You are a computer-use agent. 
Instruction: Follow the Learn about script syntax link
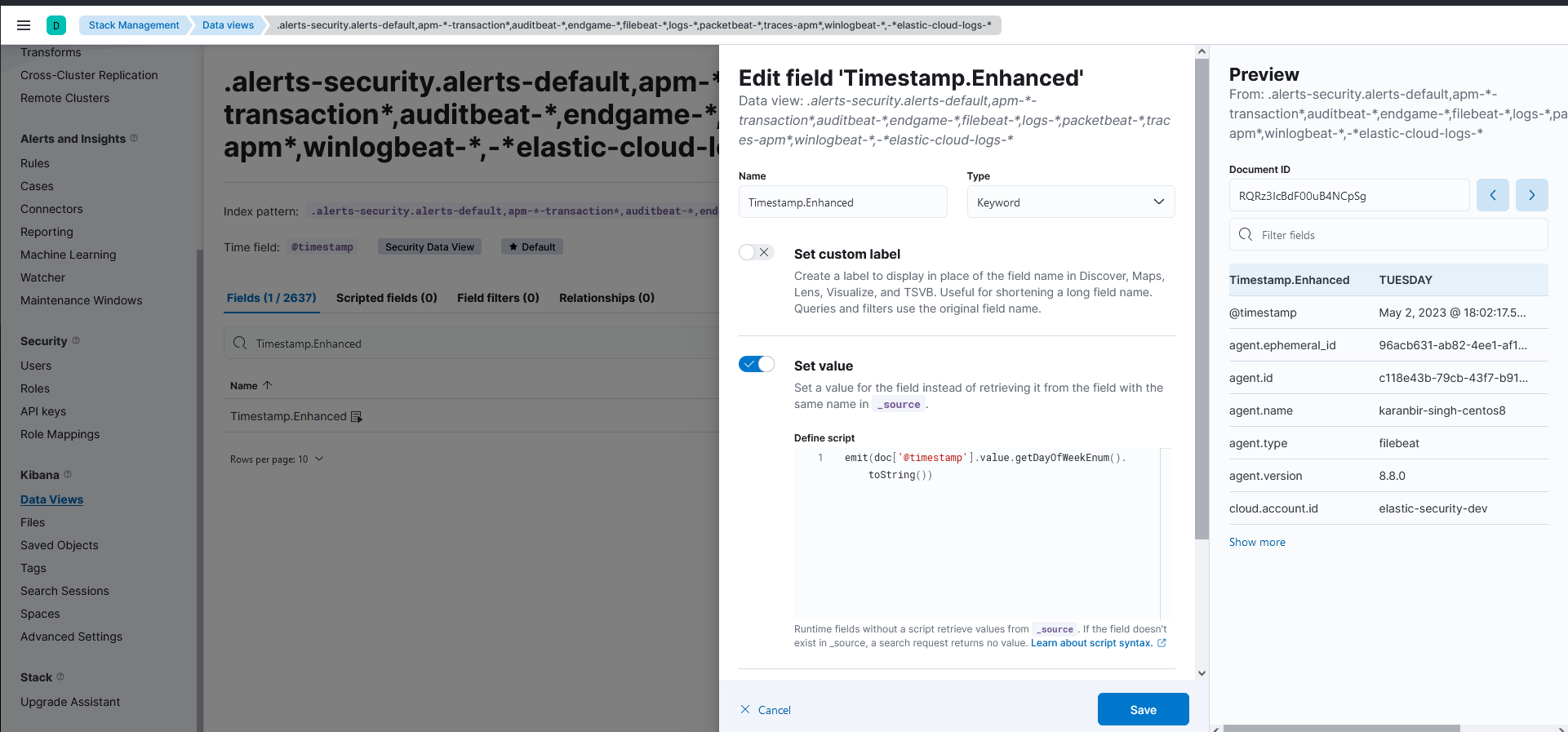[x=1091, y=643]
